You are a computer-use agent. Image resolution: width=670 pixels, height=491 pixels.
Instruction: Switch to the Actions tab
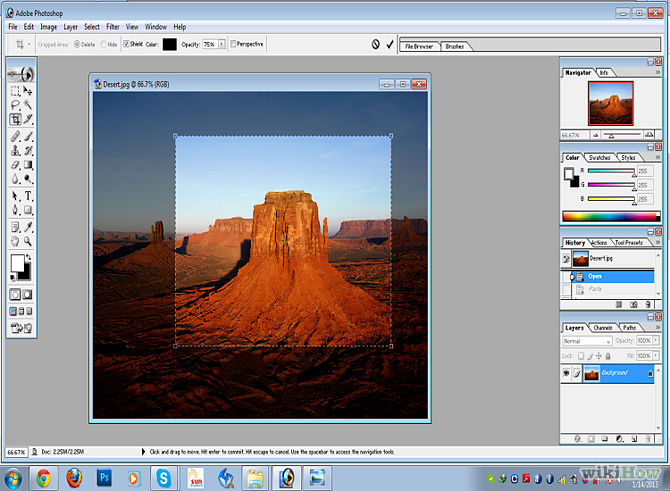click(599, 243)
